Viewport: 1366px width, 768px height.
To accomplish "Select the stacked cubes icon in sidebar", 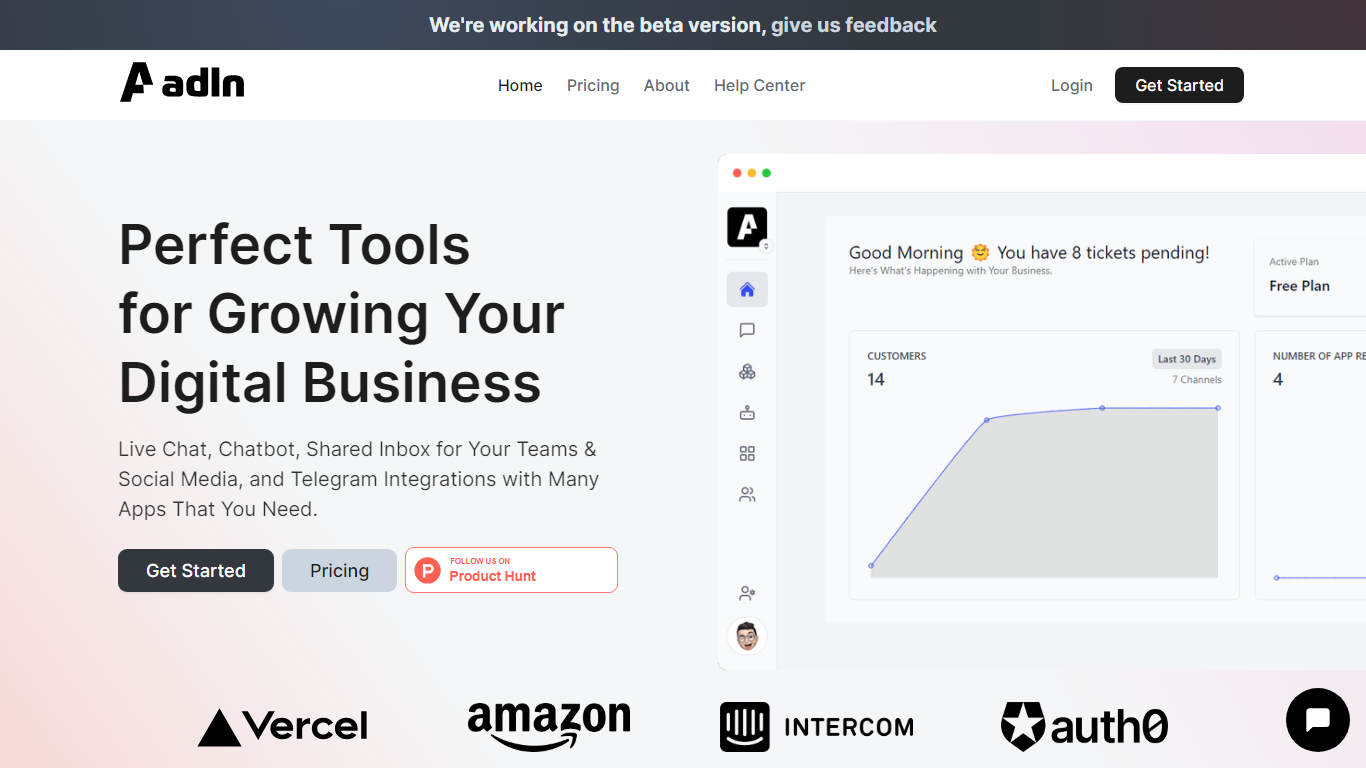I will [x=747, y=372].
